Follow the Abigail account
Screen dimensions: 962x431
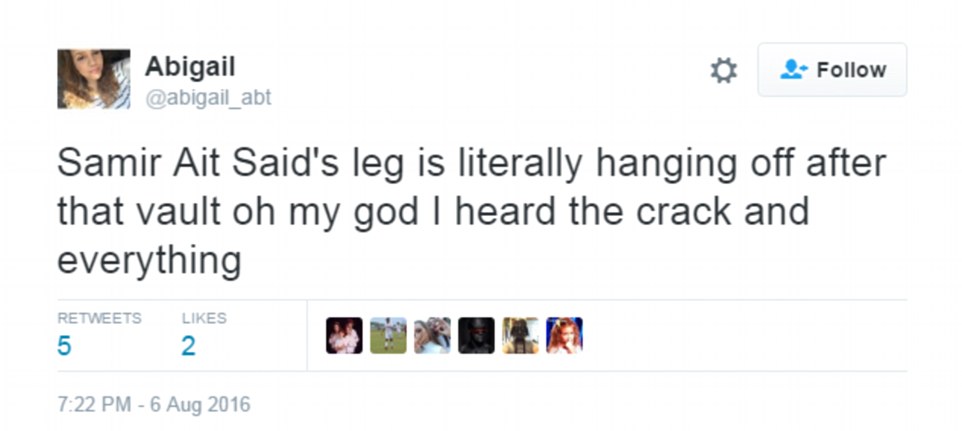click(832, 70)
